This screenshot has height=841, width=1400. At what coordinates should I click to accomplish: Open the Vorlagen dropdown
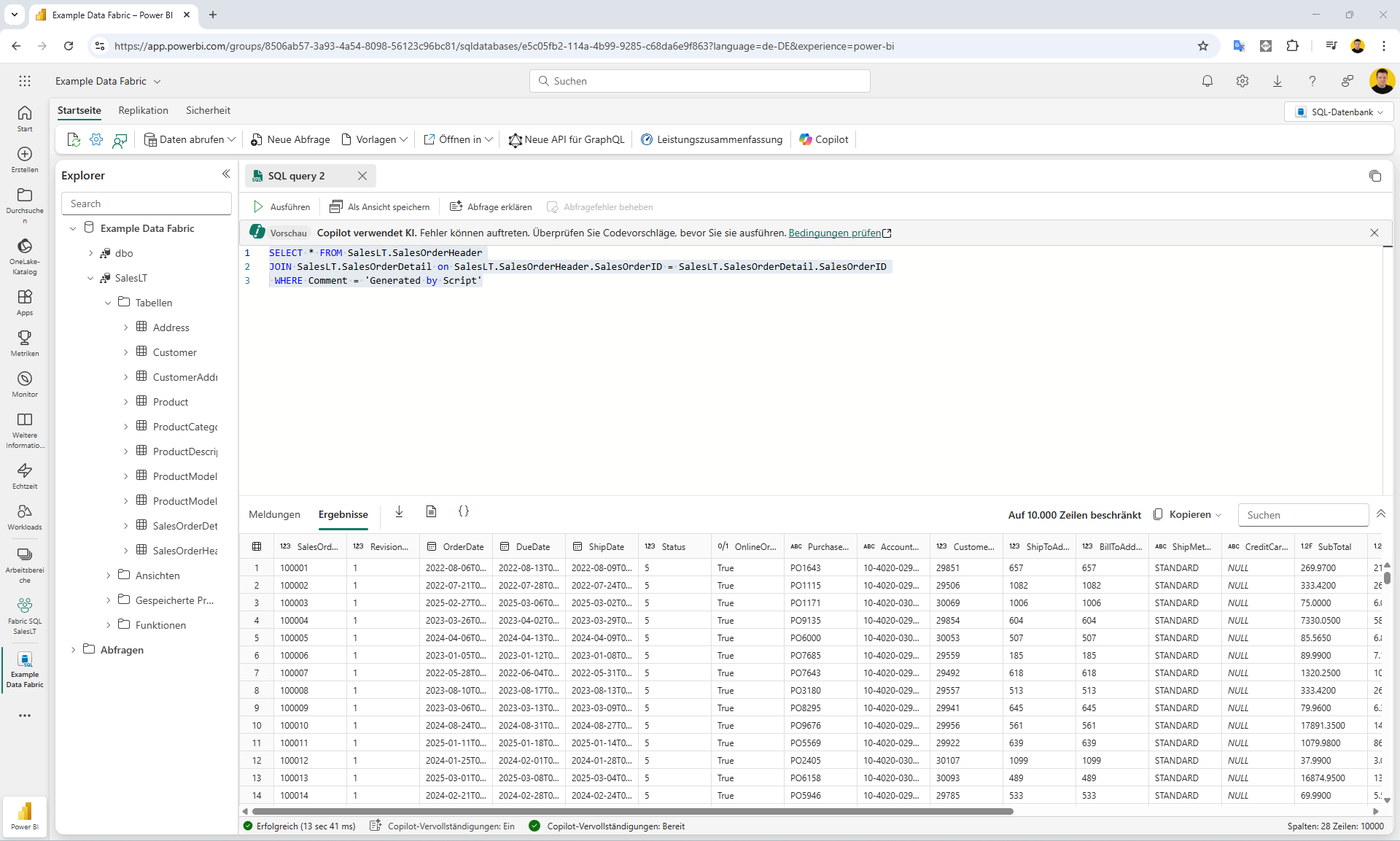click(375, 139)
